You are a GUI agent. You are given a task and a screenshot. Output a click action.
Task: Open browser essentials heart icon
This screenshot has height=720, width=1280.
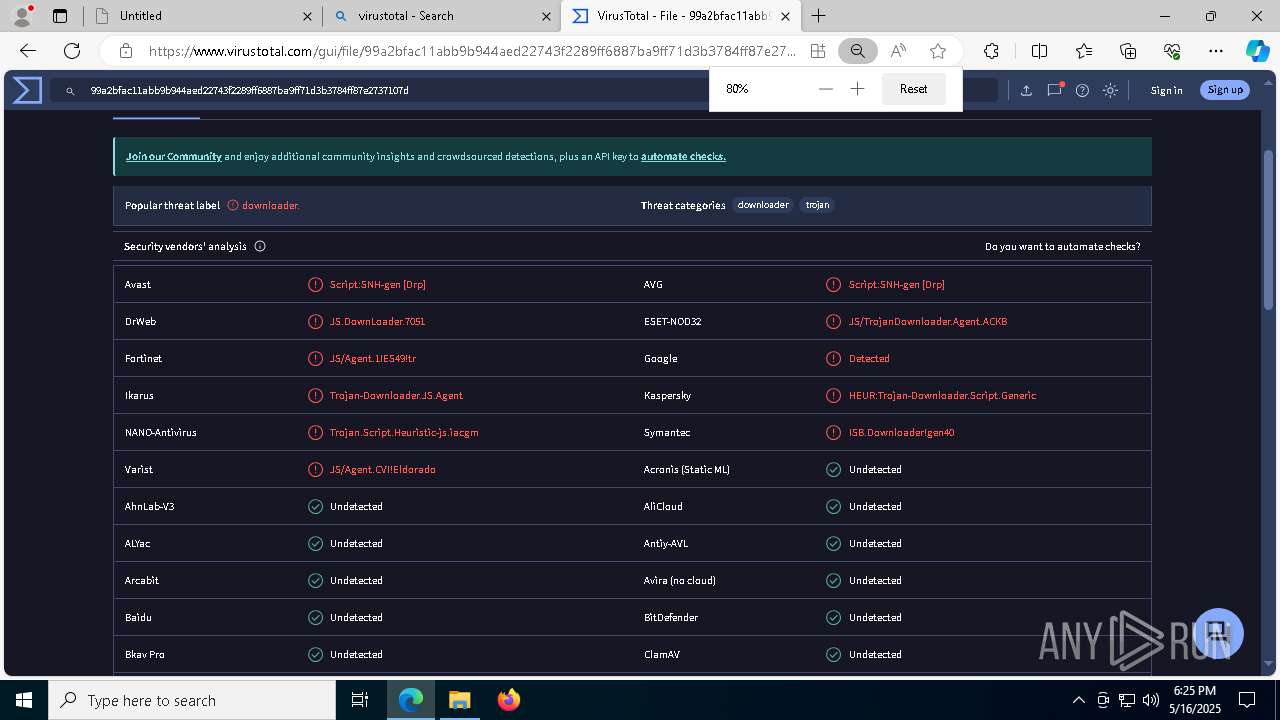click(1172, 51)
